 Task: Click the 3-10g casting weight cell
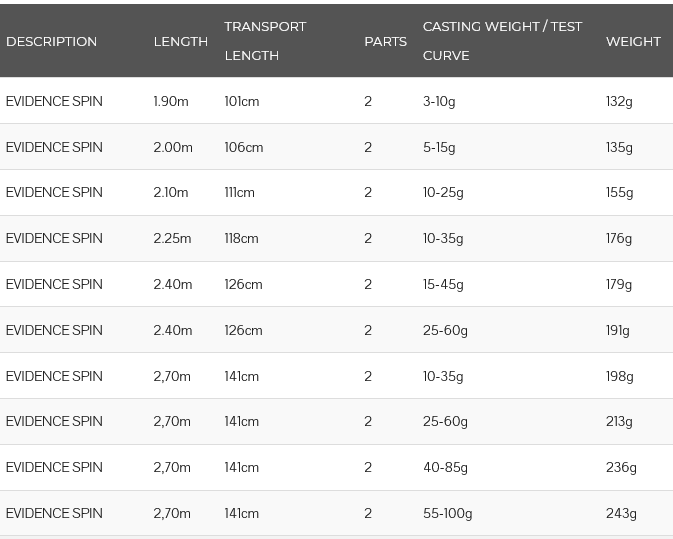pyautogui.click(x=439, y=101)
